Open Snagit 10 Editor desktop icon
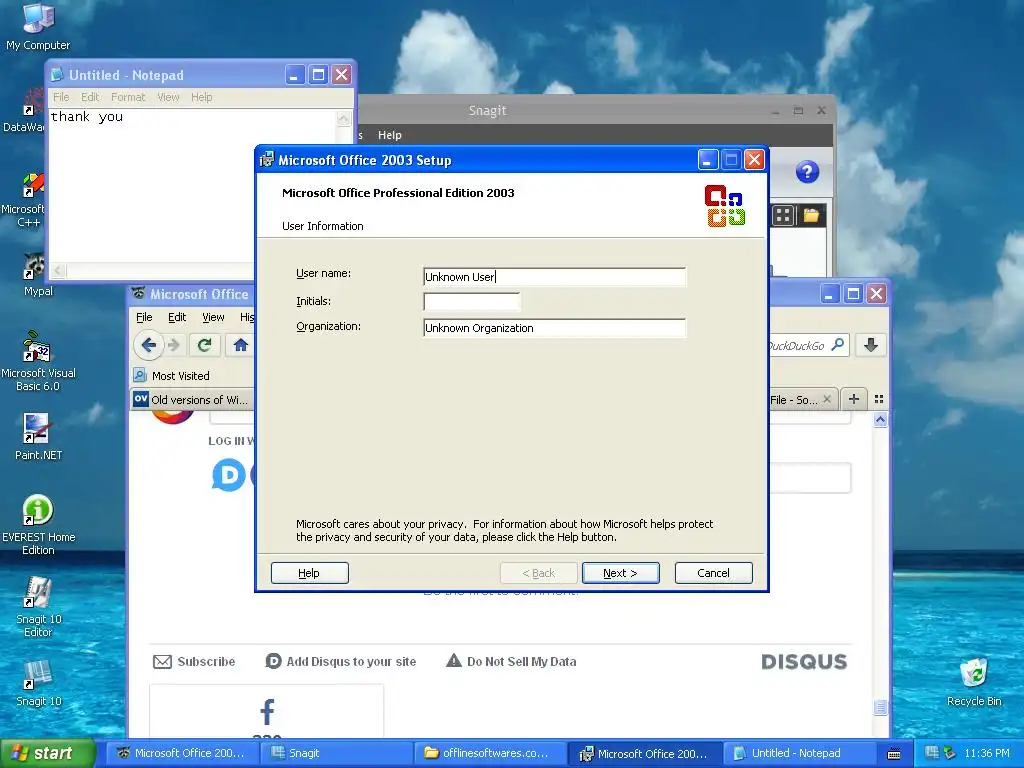Image resolution: width=1024 pixels, height=768 pixels. (x=38, y=607)
